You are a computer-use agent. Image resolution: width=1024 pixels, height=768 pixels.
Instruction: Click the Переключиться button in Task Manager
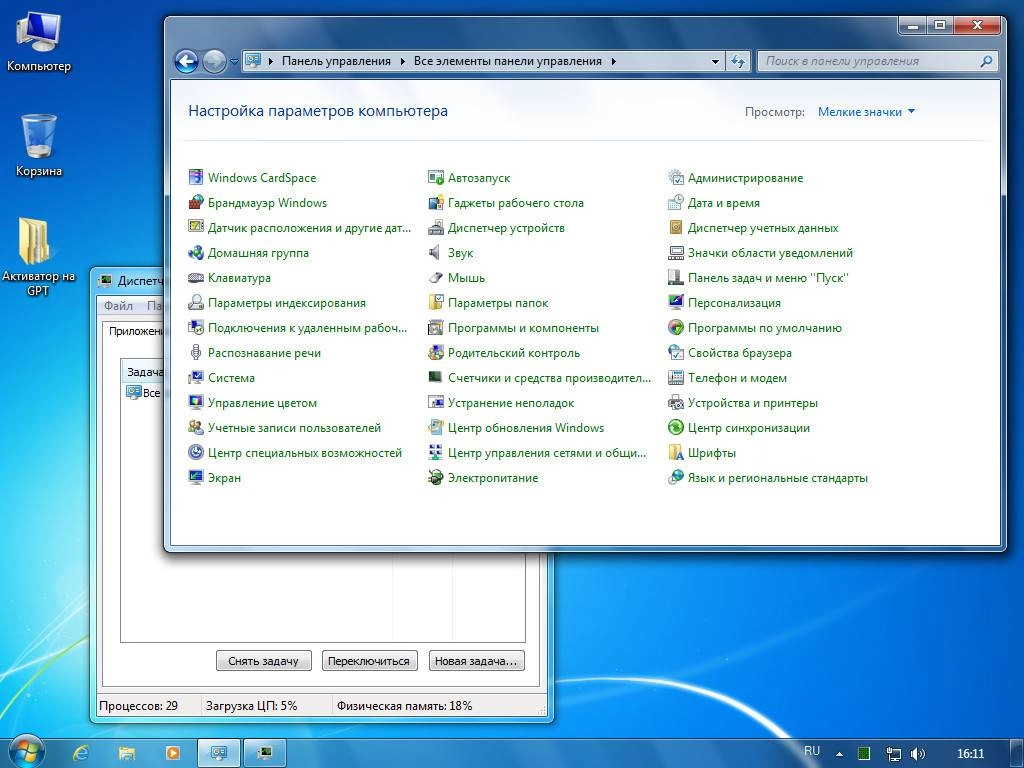click(368, 661)
